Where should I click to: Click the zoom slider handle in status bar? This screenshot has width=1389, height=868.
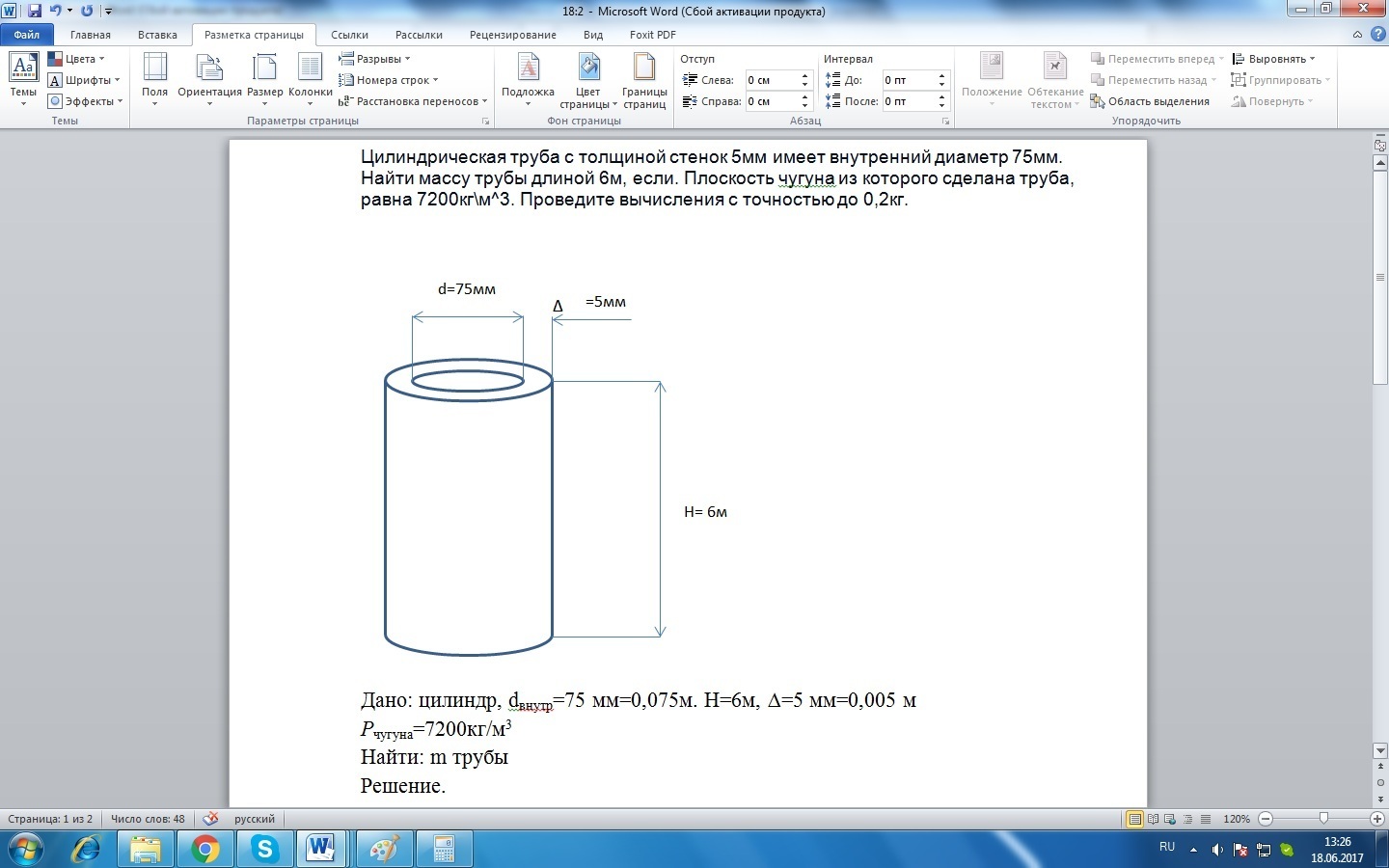(x=1322, y=819)
